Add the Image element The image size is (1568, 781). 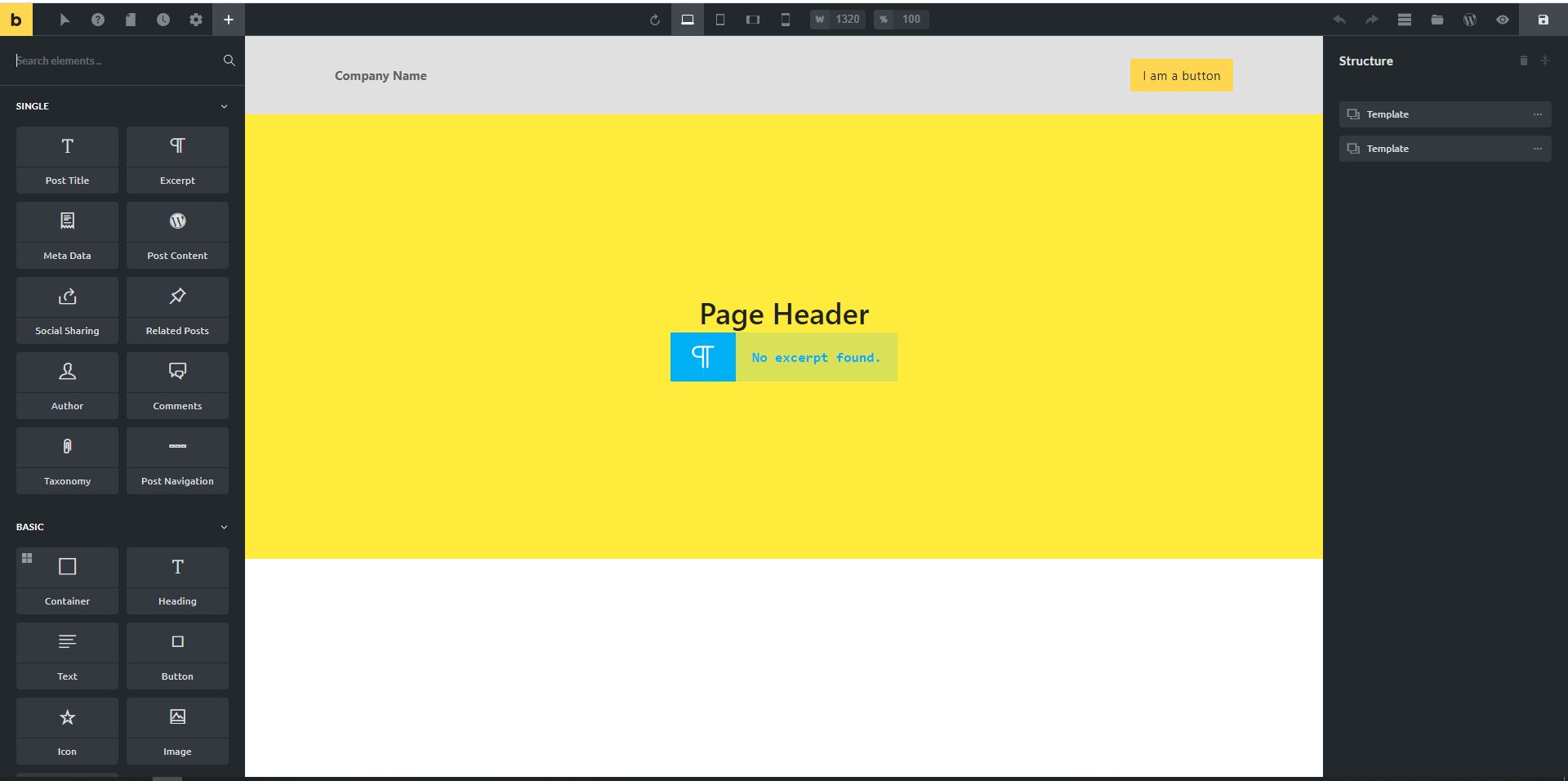click(177, 731)
